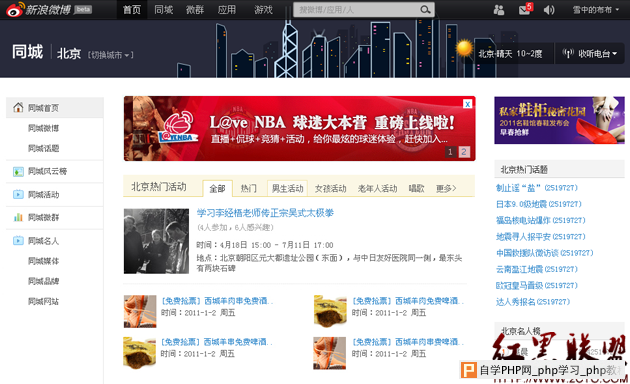Select the 微群 item in top navigation
The height and width of the screenshot is (384, 630).
pyautogui.click(x=195, y=10)
